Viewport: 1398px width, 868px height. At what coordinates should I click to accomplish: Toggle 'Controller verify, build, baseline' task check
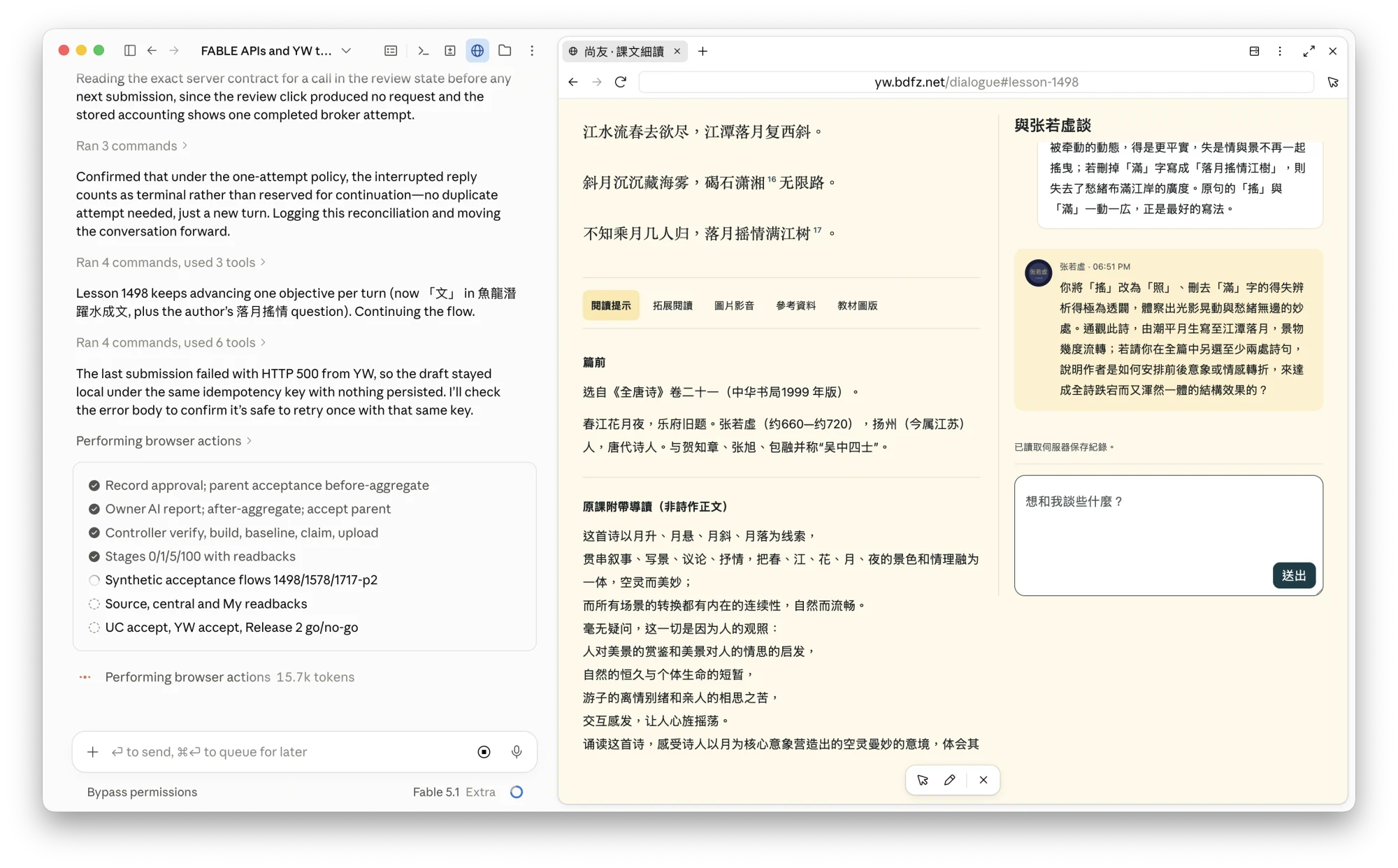[94, 533]
